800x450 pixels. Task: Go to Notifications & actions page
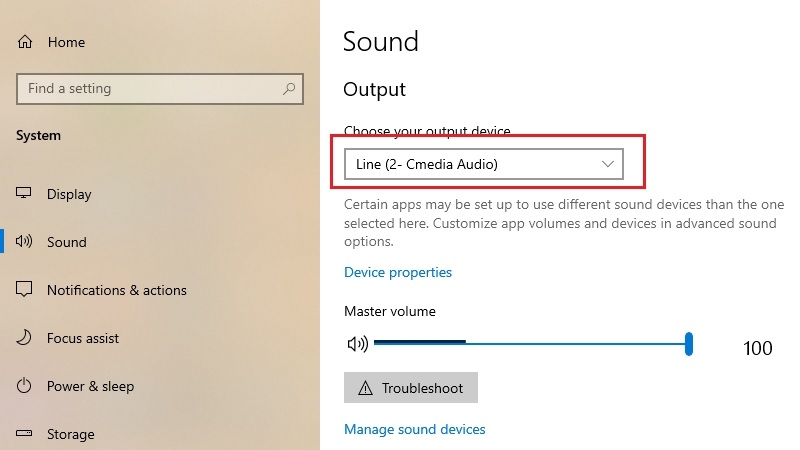click(x=117, y=290)
